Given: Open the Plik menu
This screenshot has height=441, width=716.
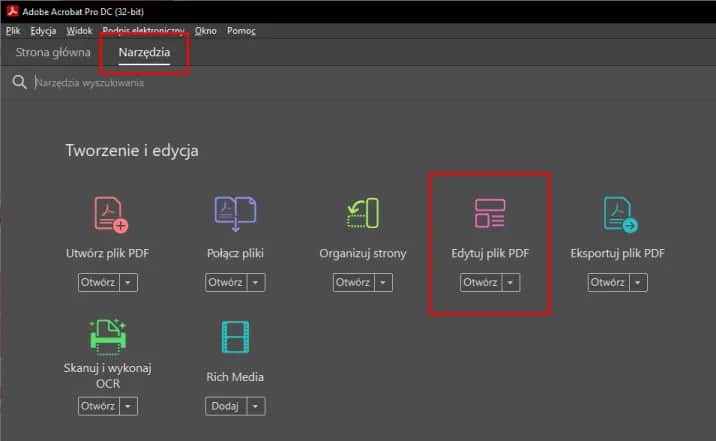Looking at the screenshot, I should click(x=13, y=31).
